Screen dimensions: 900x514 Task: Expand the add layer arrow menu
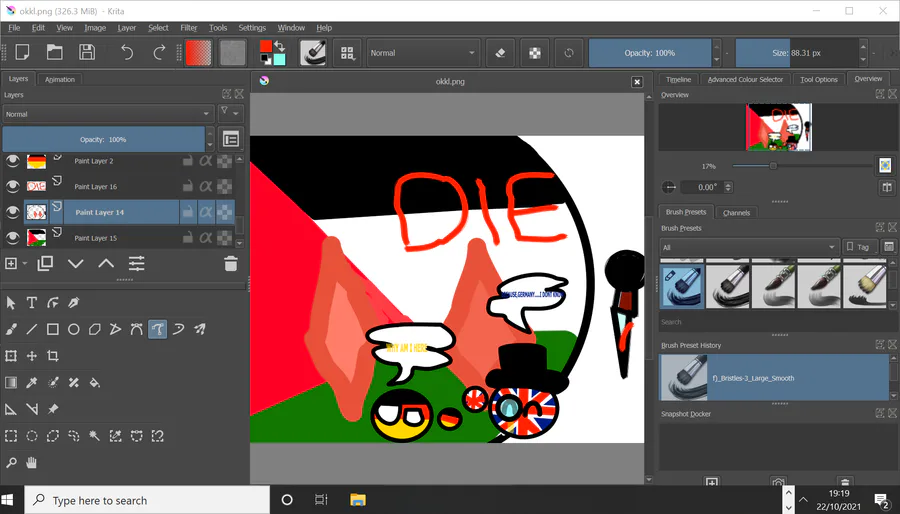click(x=25, y=264)
